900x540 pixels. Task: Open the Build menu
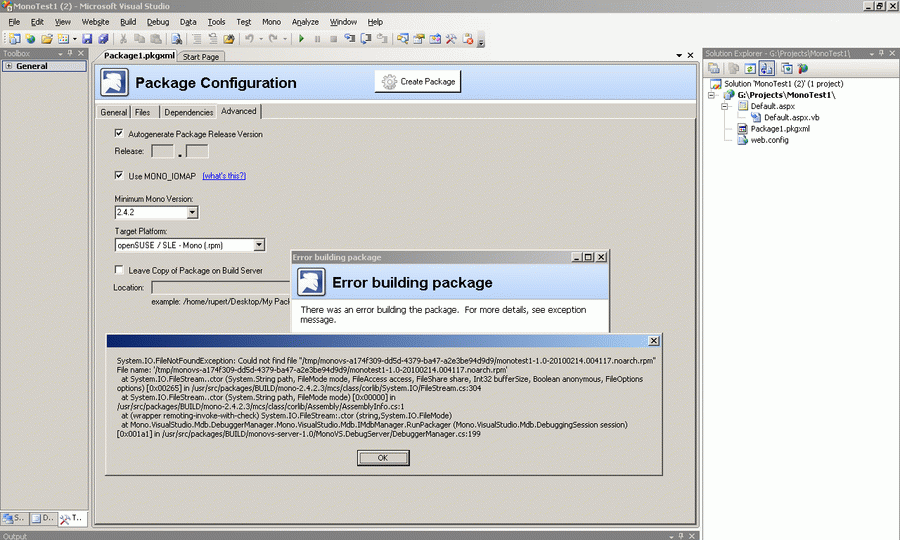(128, 22)
